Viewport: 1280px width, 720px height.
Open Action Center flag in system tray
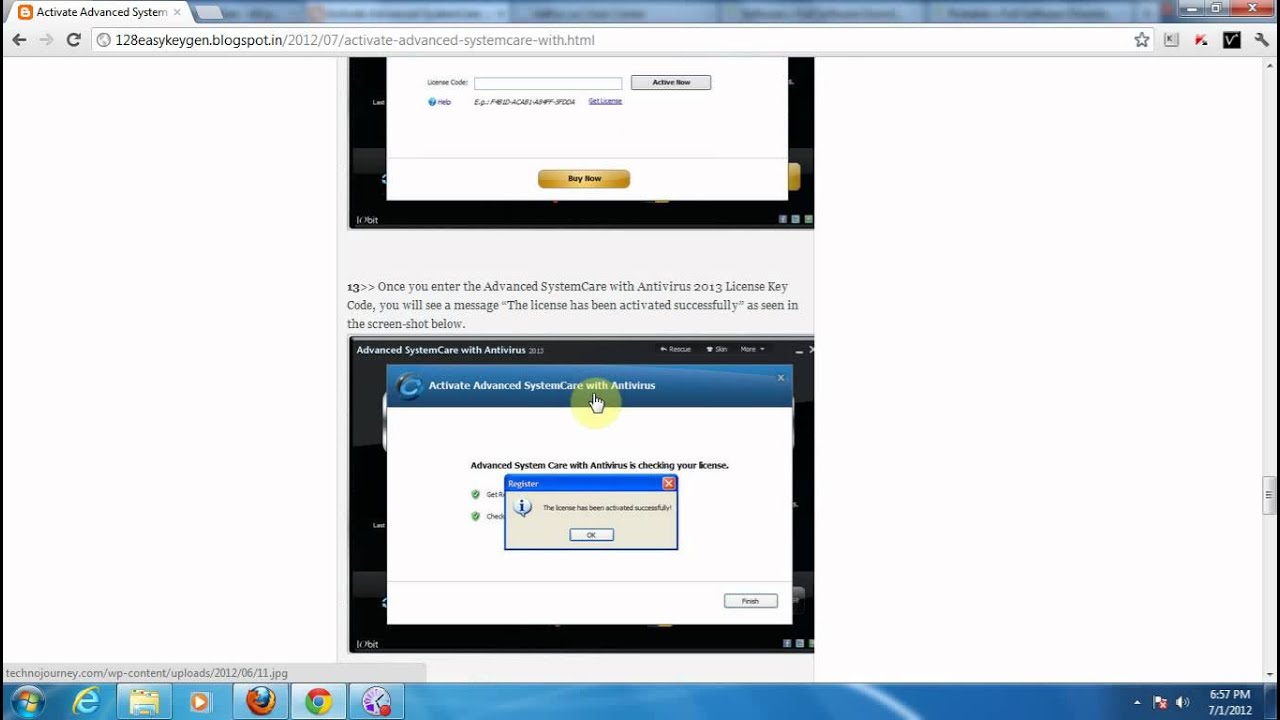pos(1160,702)
